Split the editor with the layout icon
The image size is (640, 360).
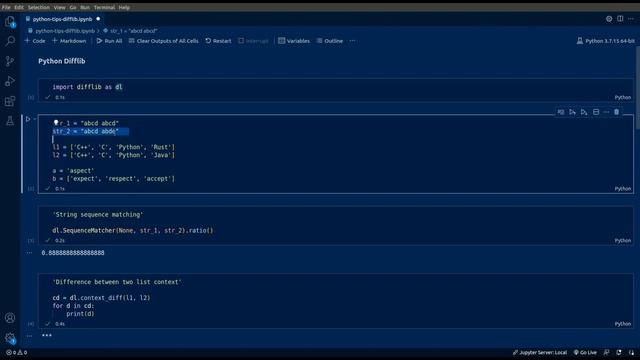click(x=620, y=19)
